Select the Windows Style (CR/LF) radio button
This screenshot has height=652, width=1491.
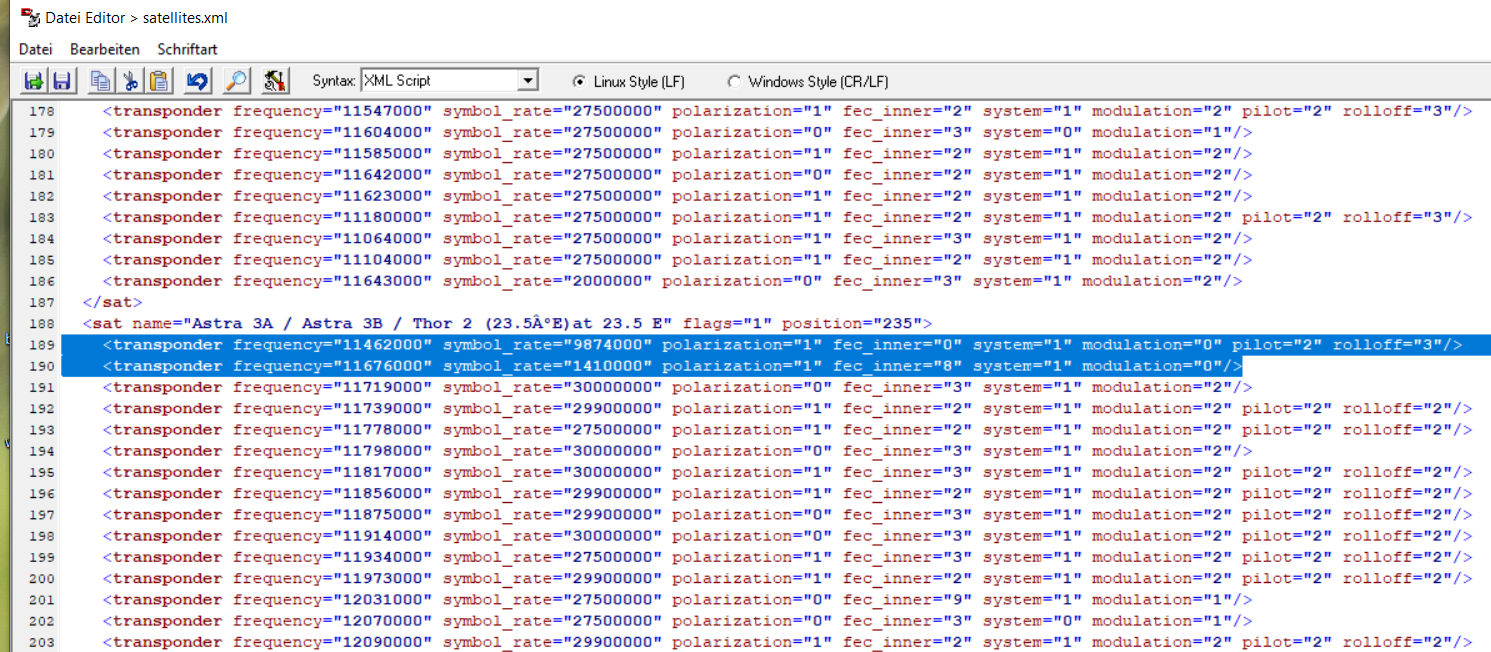pos(735,81)
